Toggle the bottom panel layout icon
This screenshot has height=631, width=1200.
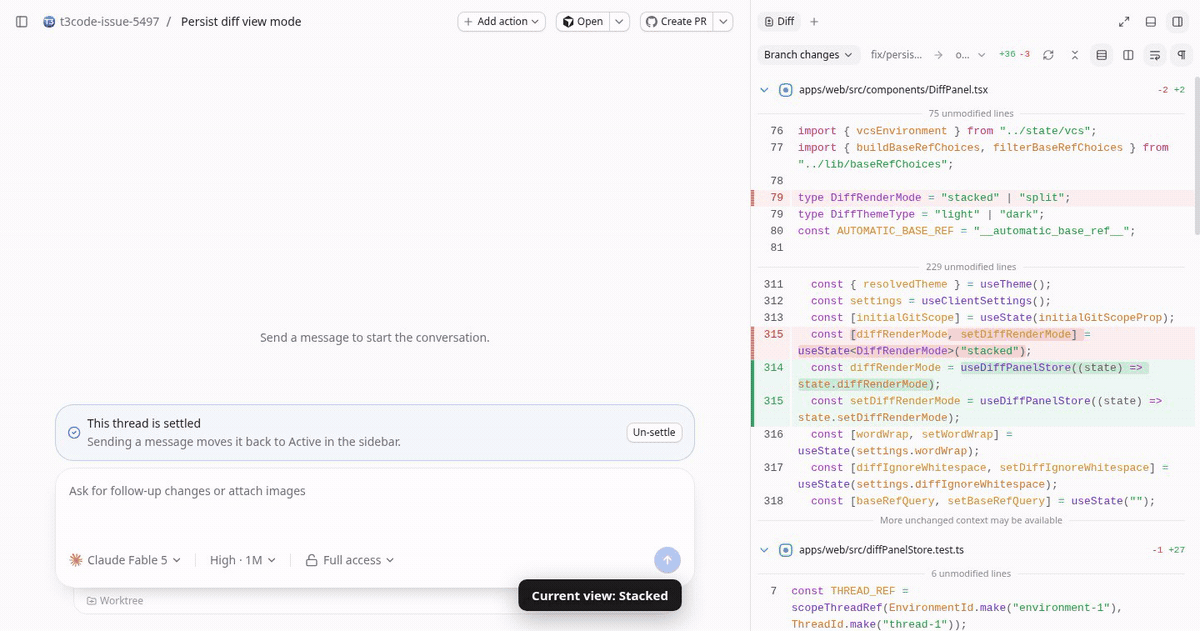tap(1151, 21)
